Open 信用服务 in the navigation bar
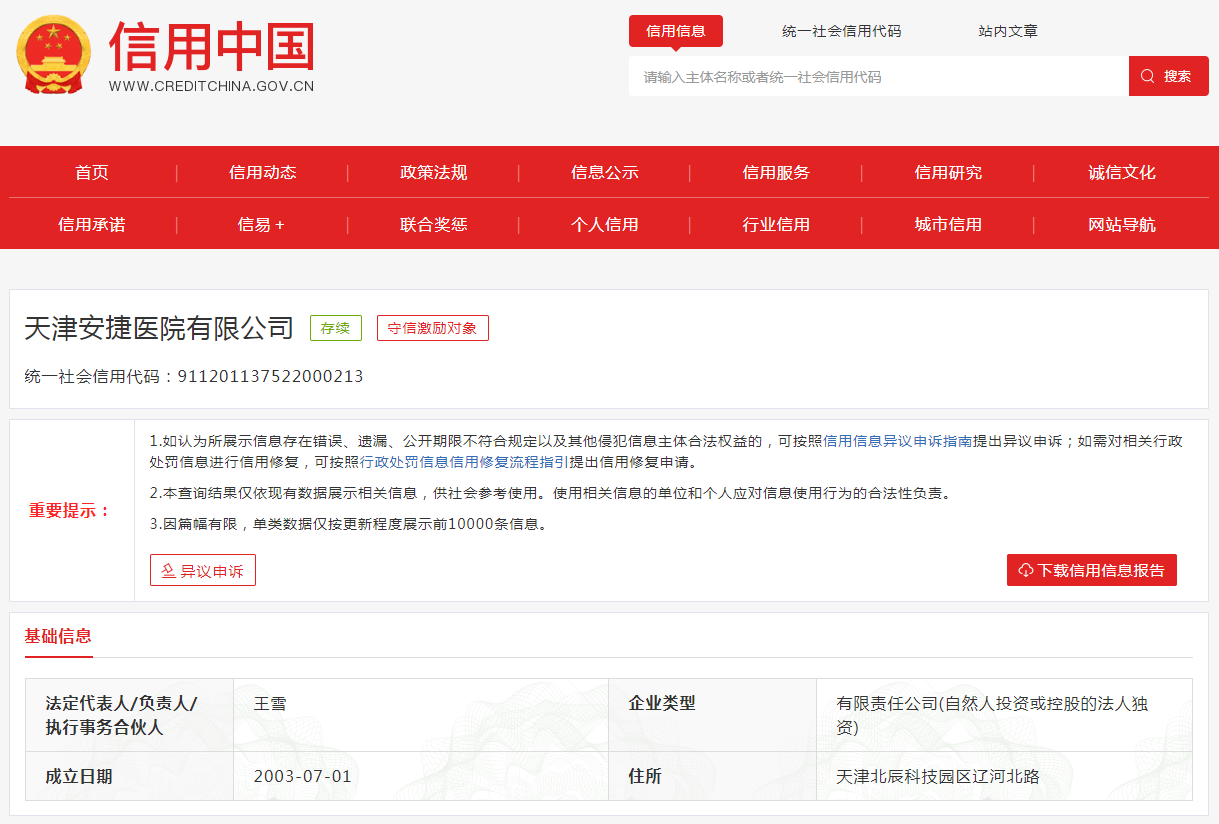Viewport: 1219px width, 824px height. (x=776, y=172)
